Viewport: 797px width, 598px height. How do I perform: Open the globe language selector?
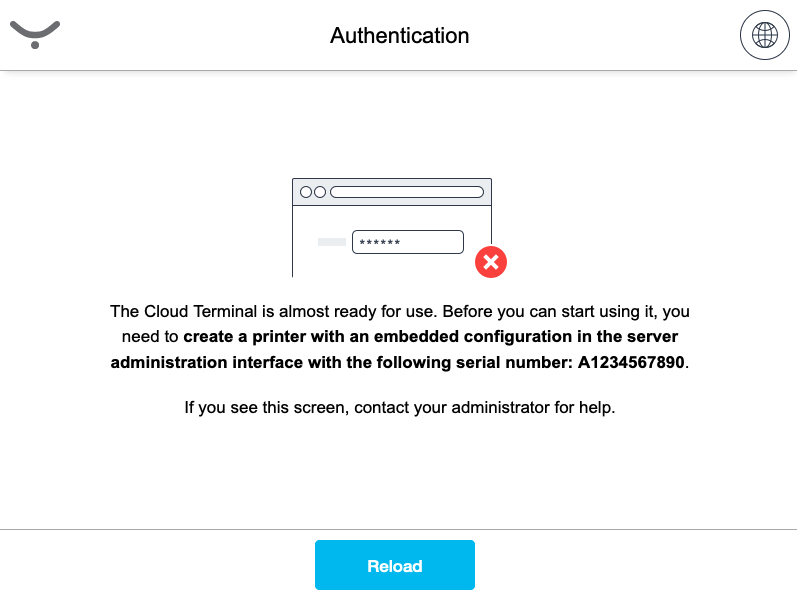click(764, 36)
